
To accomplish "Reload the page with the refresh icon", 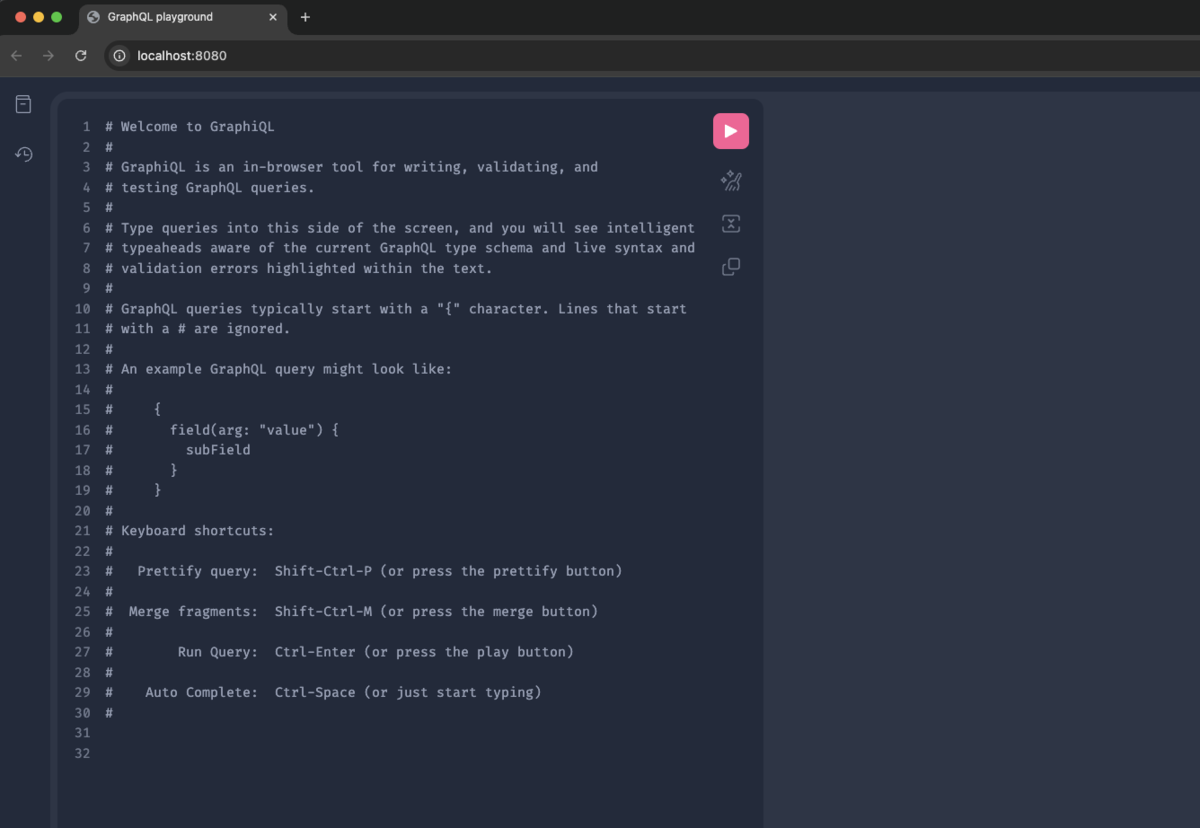I will coord(81,56).
